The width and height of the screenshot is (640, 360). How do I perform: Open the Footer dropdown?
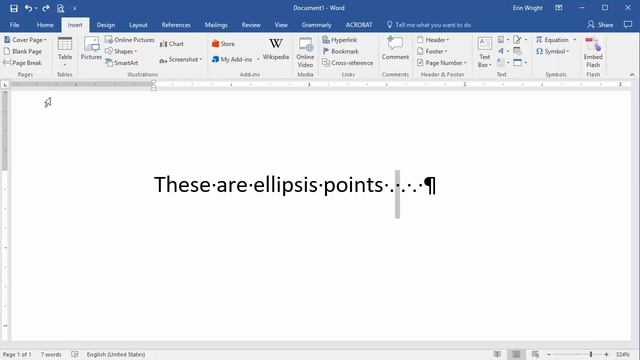tap(432, 51)
